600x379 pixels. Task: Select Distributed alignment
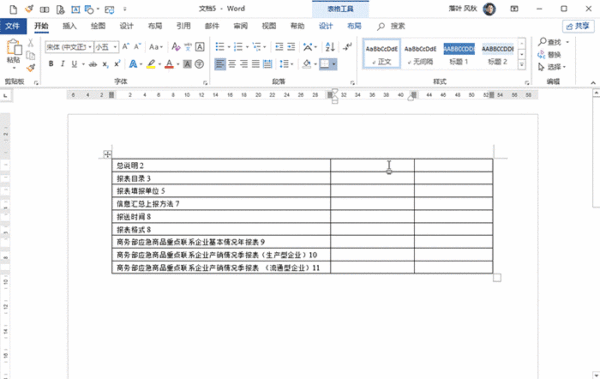pos(267,64)
